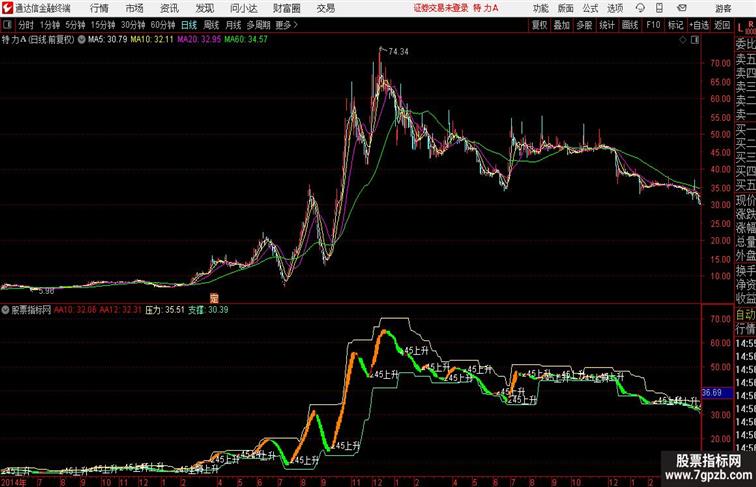
Task: Toggle the side panel icon atop main chart
Action: pyautogui.click(x=695, y=40)
